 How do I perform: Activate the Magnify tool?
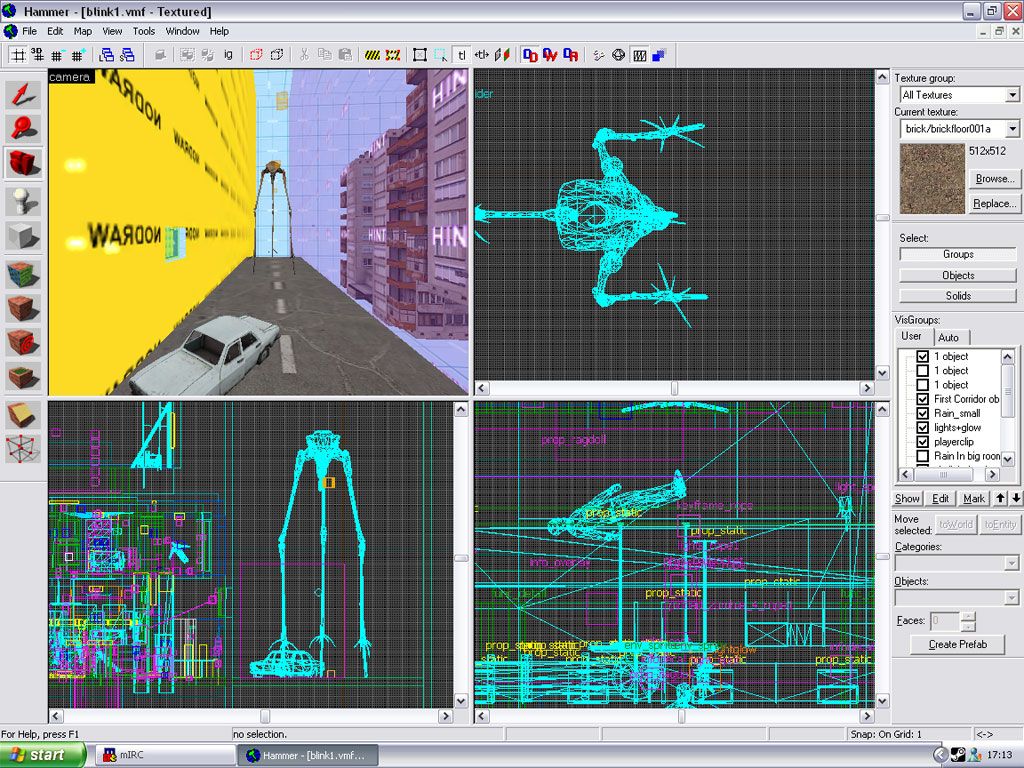(x=23, y=128)
